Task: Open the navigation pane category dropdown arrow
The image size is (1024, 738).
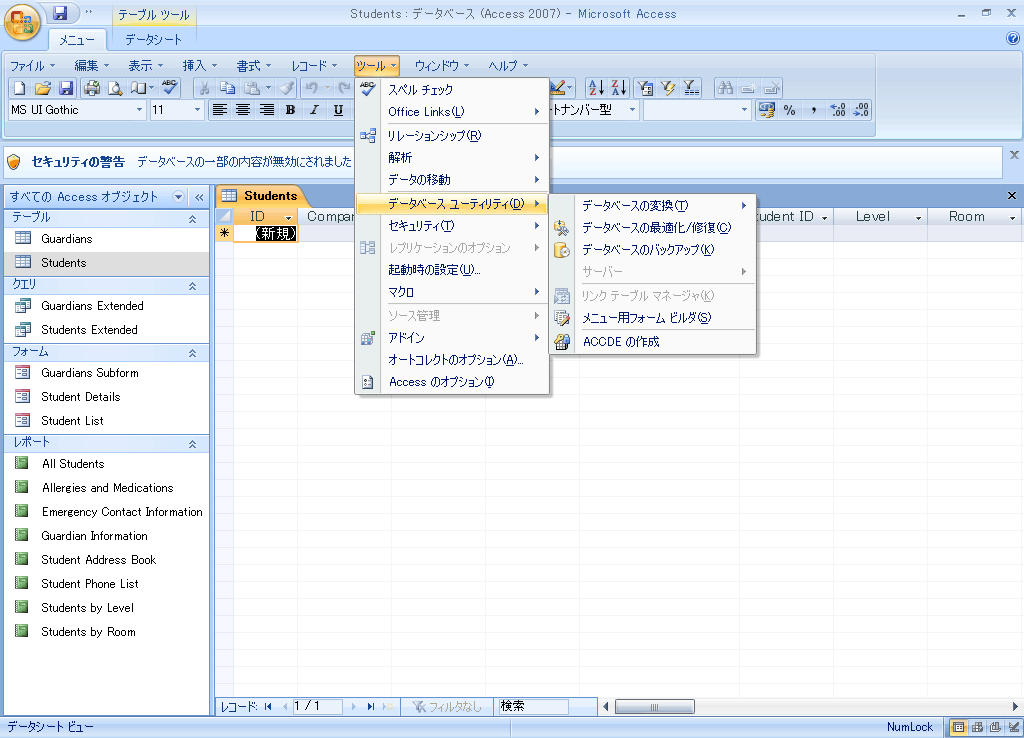Action: [178, 197]
